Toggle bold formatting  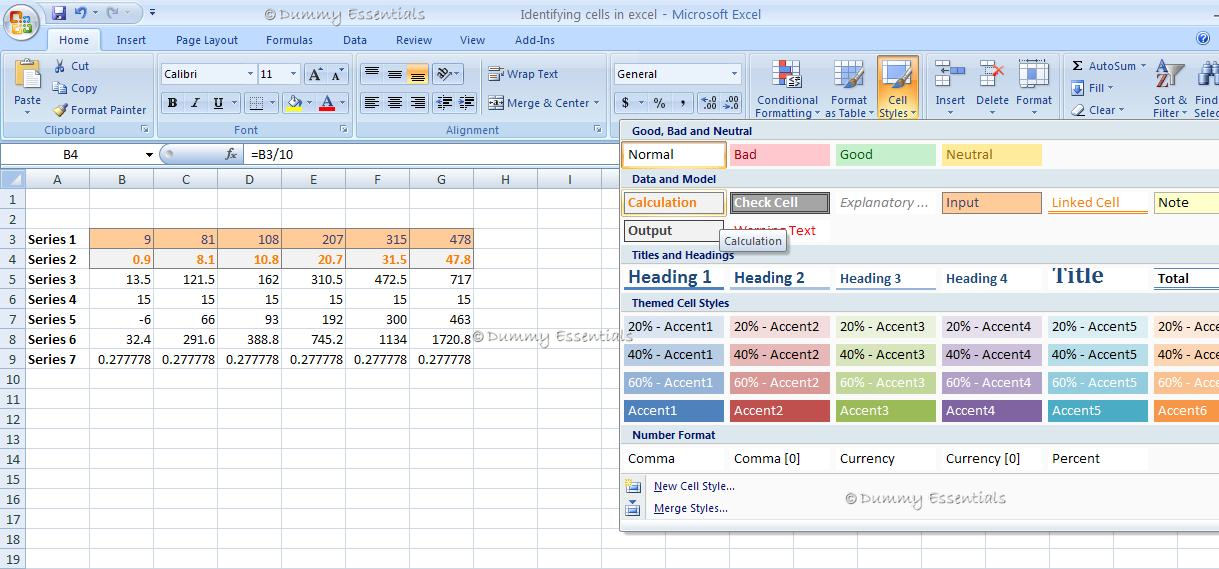click(172, 103)
